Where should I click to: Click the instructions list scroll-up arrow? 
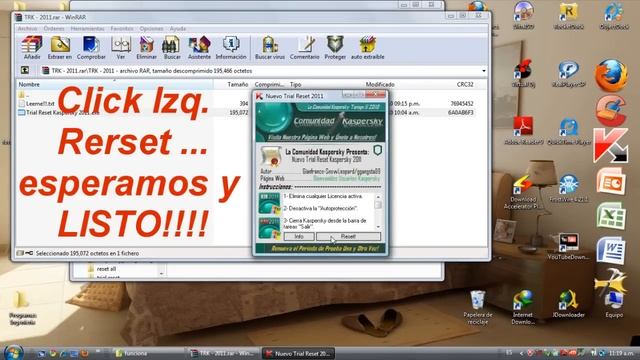[378, 197]
